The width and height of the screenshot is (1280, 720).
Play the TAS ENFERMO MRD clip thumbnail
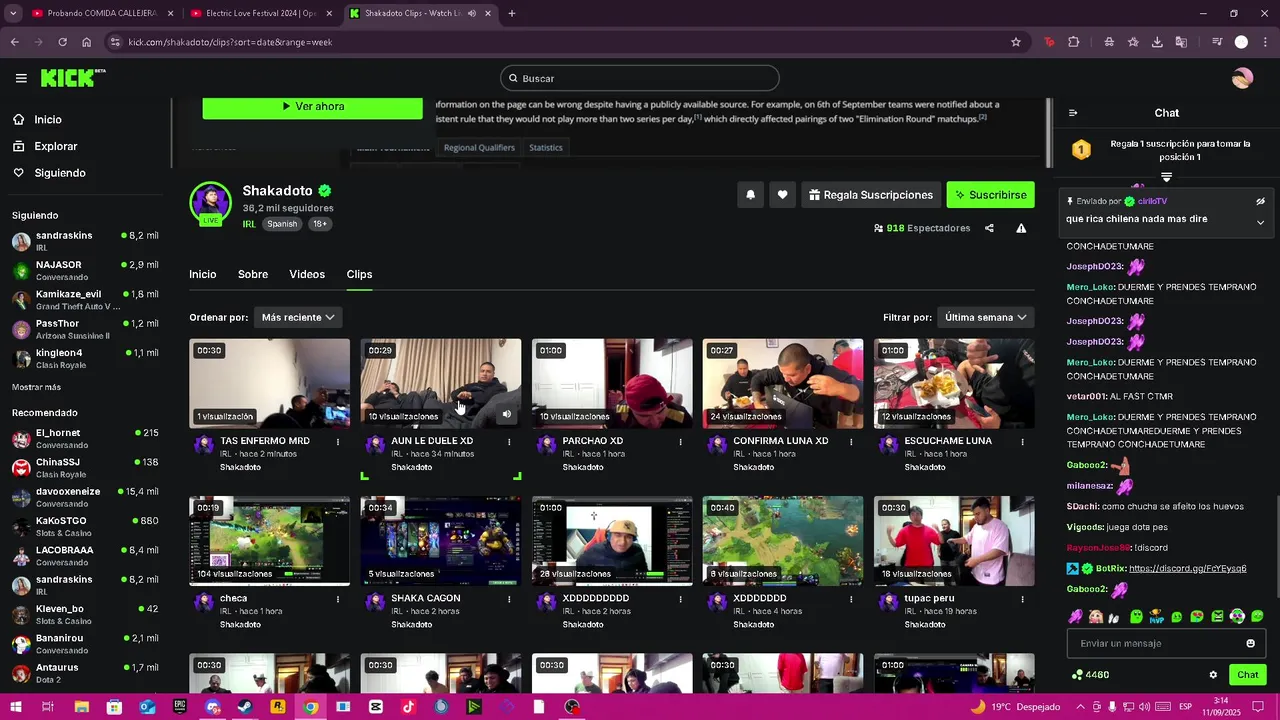(x=269, y=383)
